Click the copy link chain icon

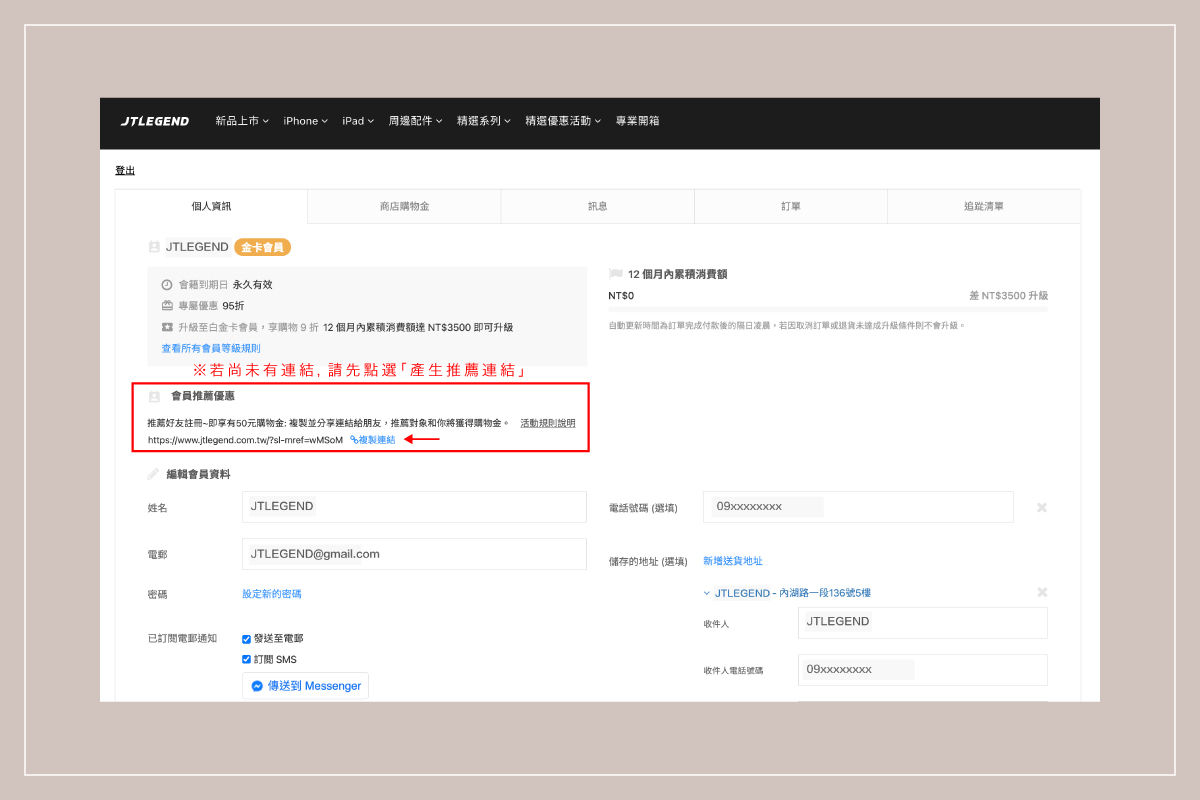click(x=354, y=440)
